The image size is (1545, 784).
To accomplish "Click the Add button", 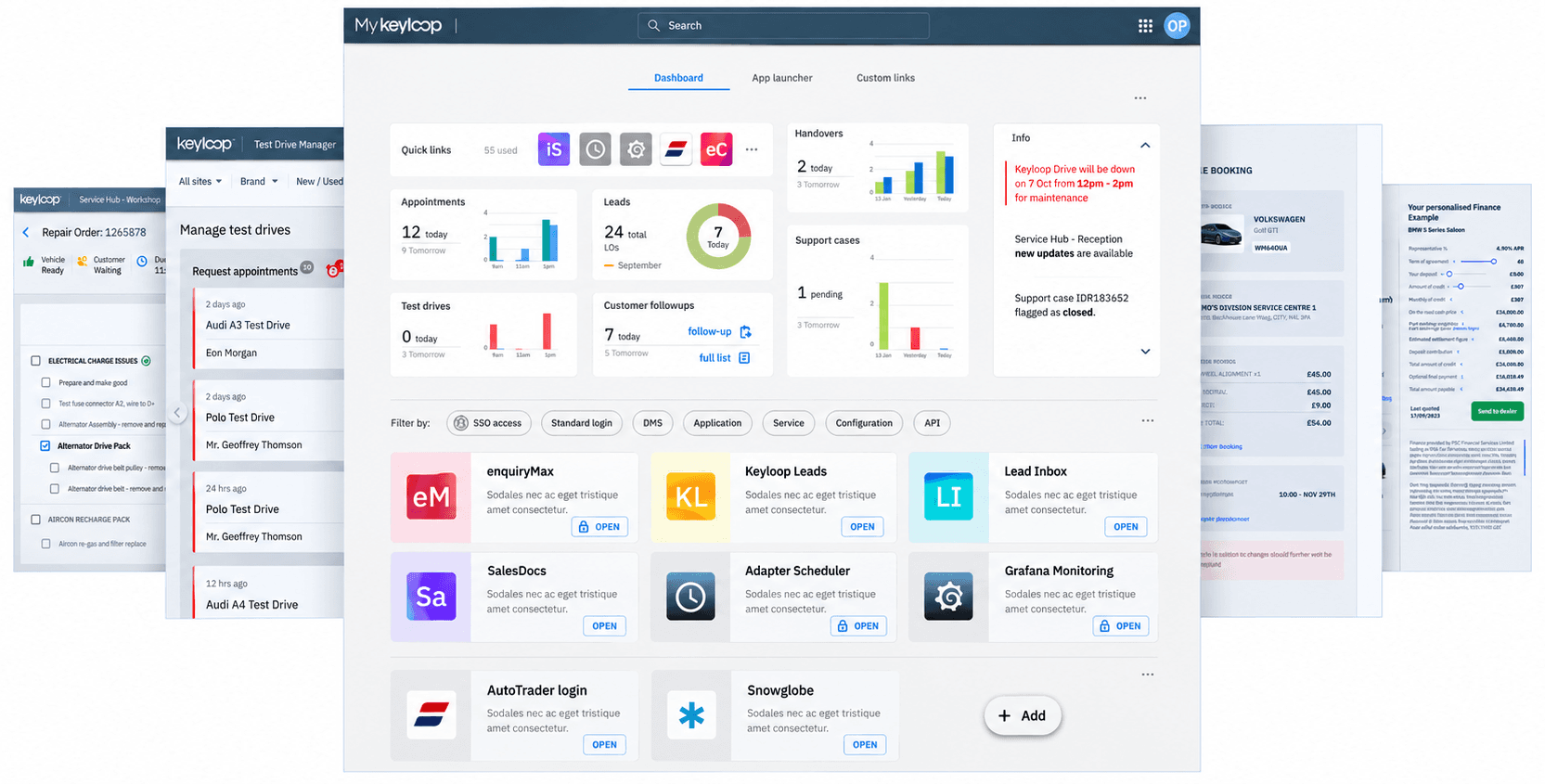I will point(1022,715).
